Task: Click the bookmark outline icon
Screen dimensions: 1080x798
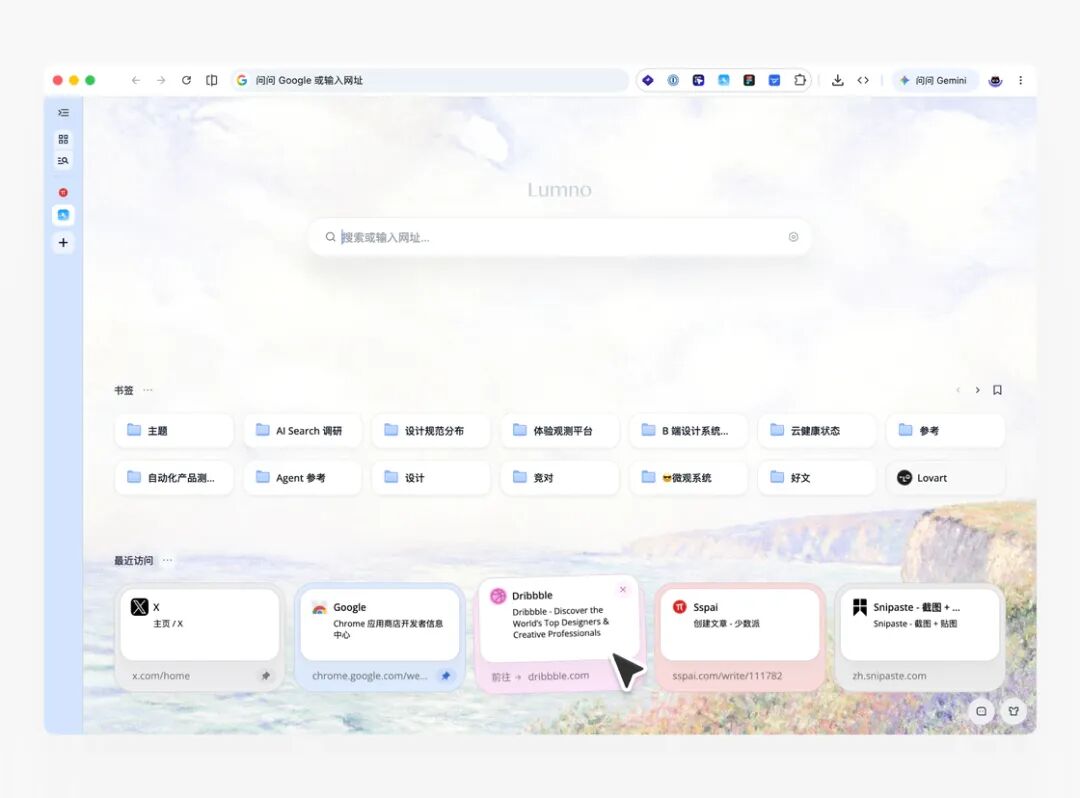Action: click(x=997, y=390)
